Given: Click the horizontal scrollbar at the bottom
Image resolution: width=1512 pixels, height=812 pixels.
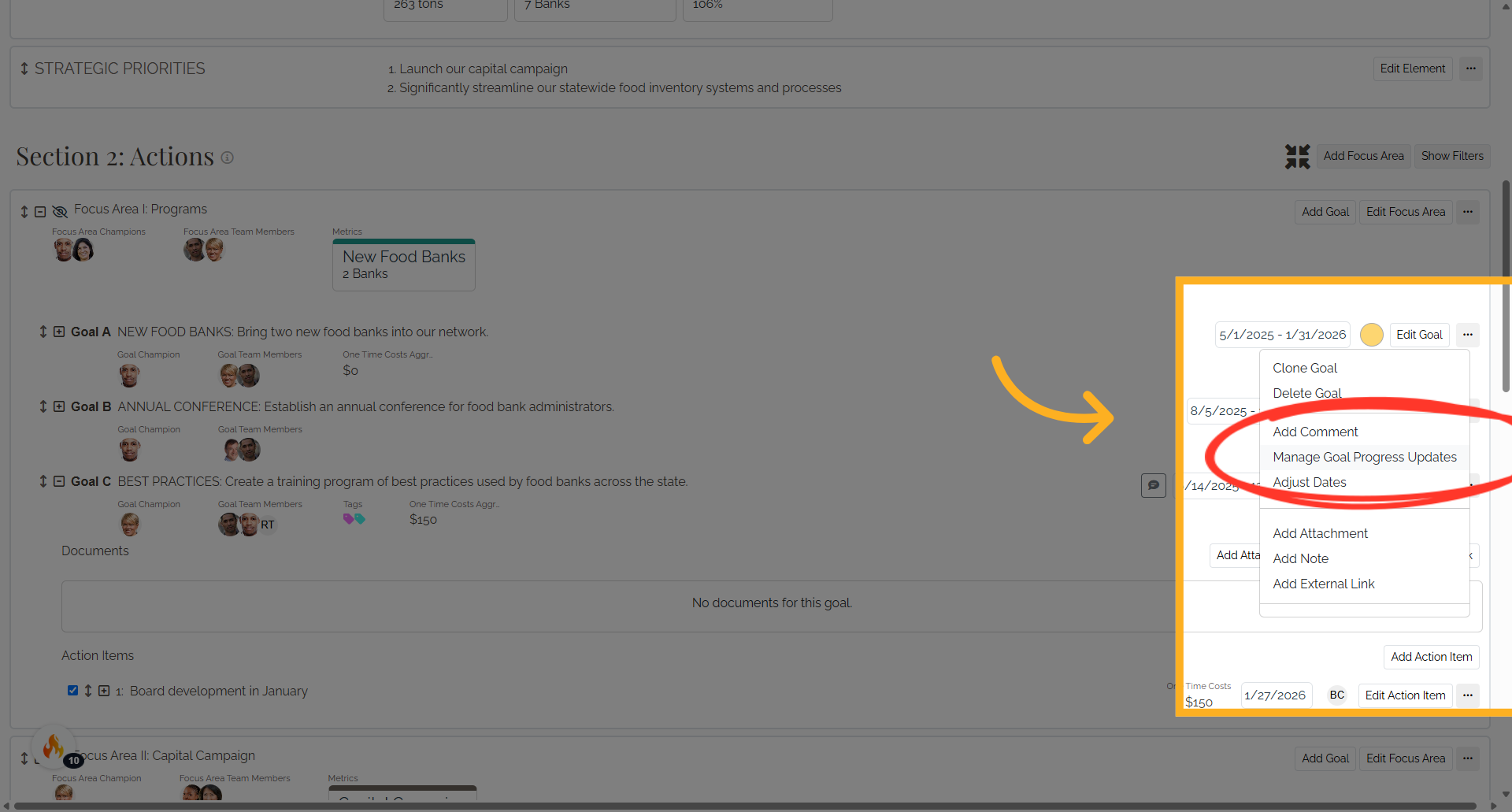Looking at the screenshot, I should point(745,806).
